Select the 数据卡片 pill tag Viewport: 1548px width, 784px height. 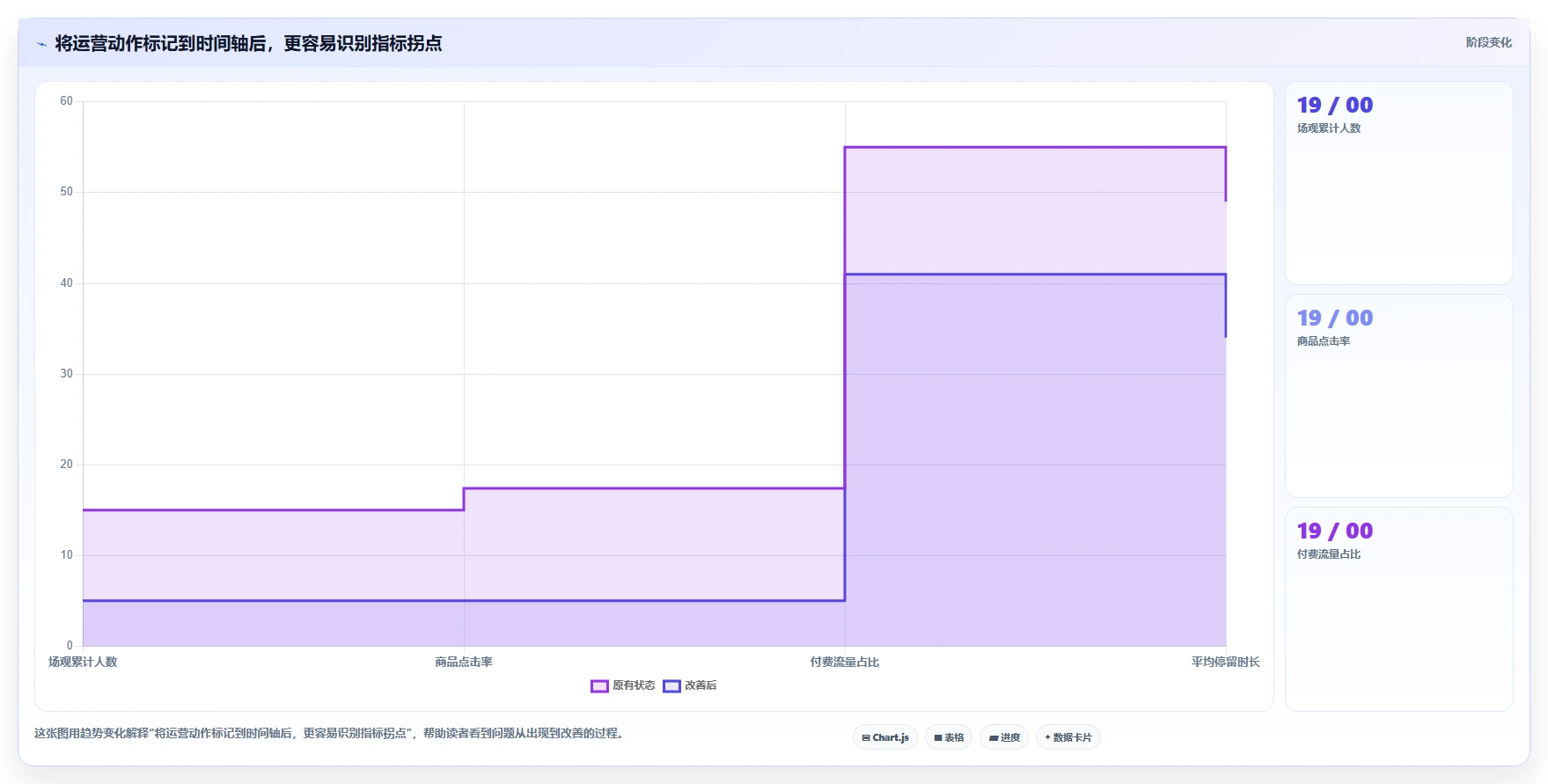tap(1068, 737)
